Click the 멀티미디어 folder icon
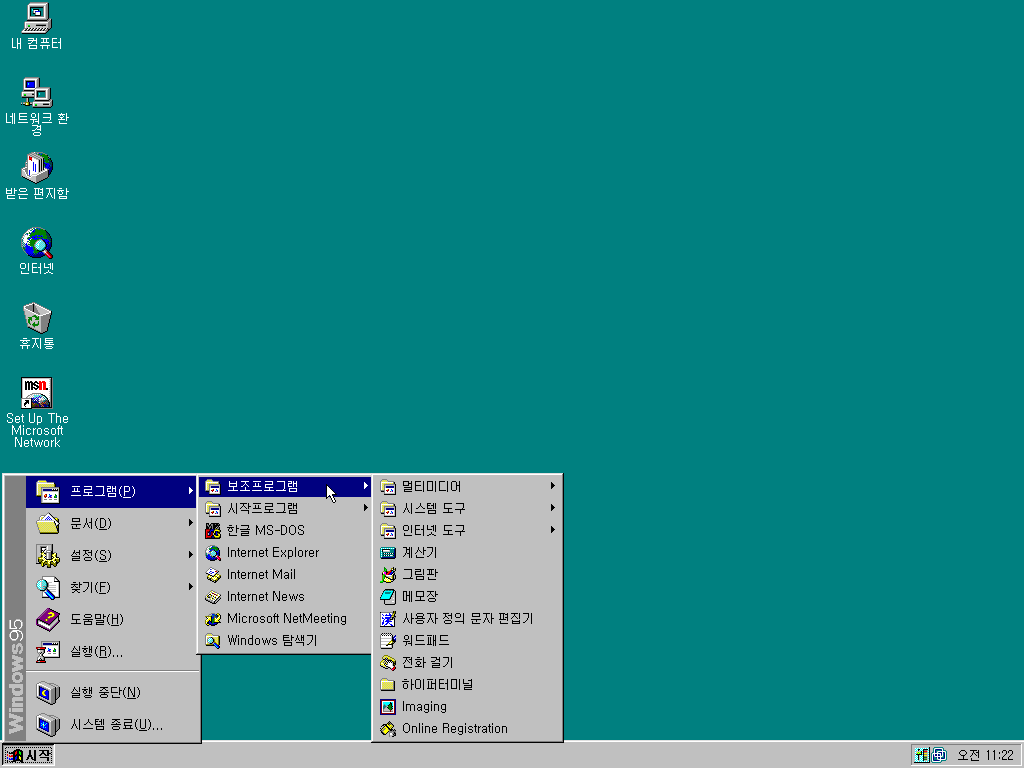This screenshot has height=768, width=1024. click(x=388, y=487)
